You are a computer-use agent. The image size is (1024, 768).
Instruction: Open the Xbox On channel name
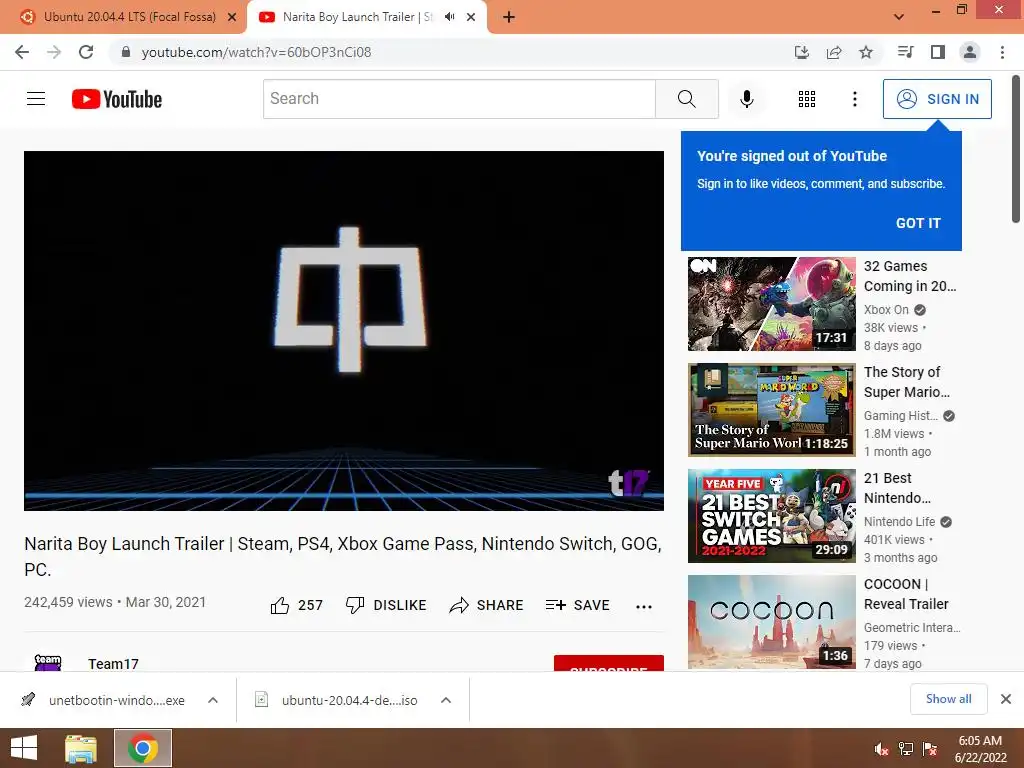[x=886, y=310]
